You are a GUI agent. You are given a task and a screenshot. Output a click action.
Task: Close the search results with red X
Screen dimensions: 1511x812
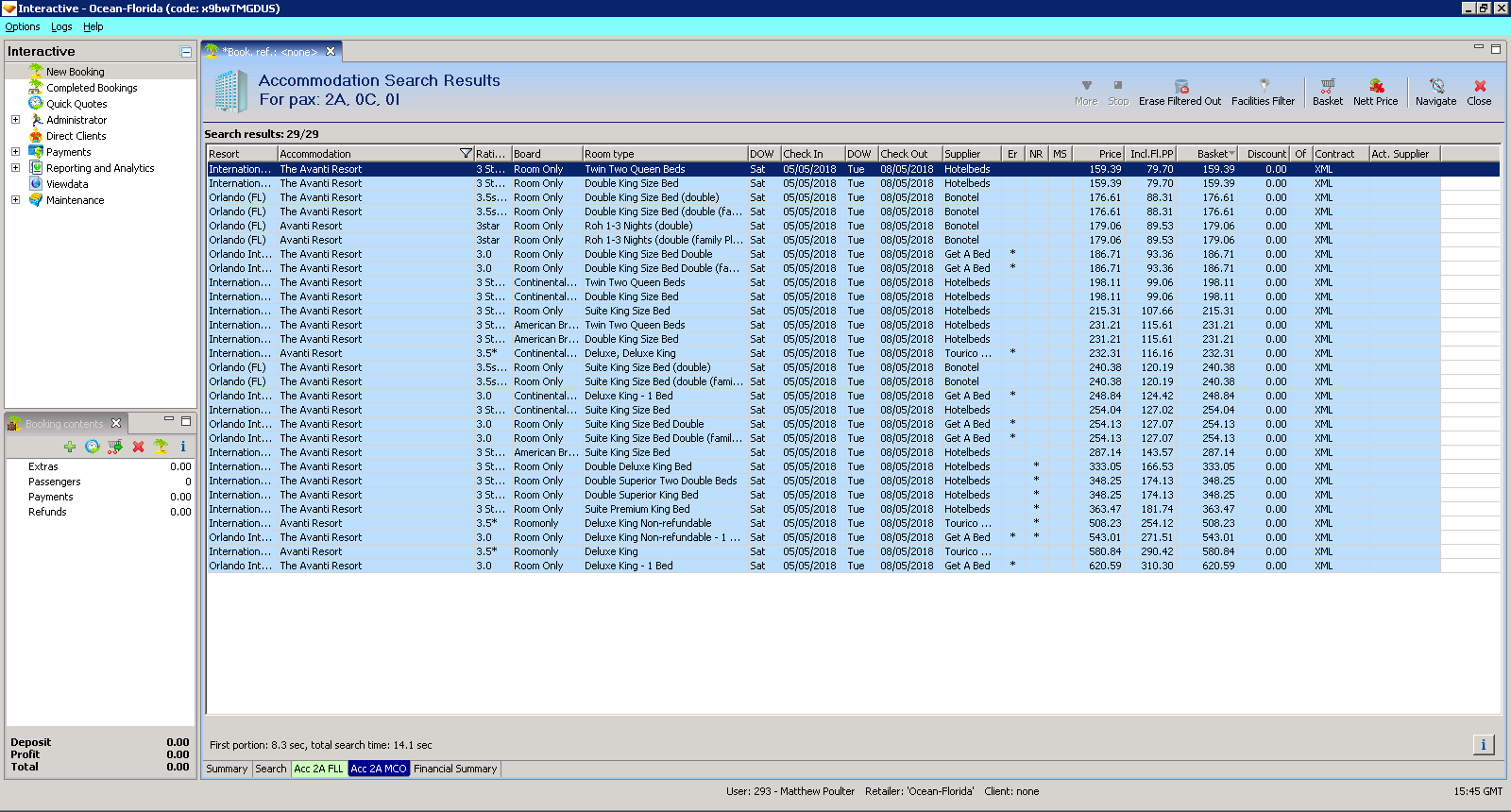pos(1480,86)
